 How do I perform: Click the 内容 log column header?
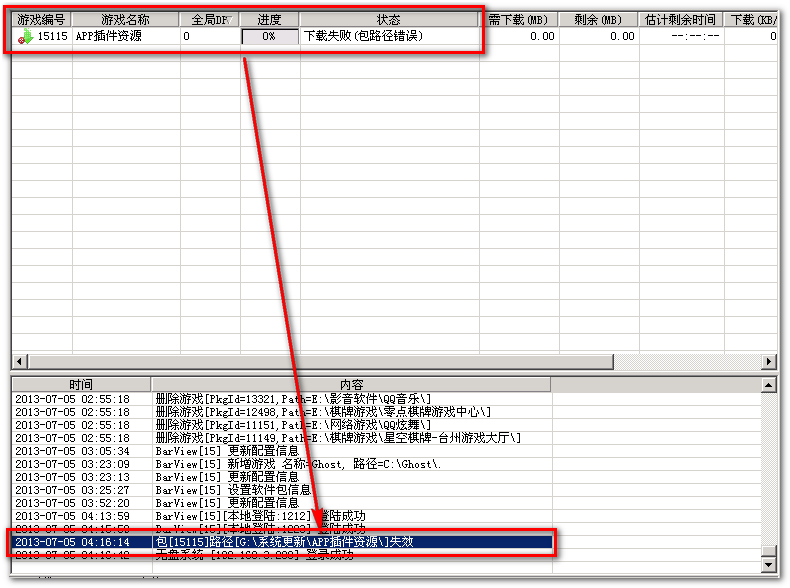click(351, 384)
